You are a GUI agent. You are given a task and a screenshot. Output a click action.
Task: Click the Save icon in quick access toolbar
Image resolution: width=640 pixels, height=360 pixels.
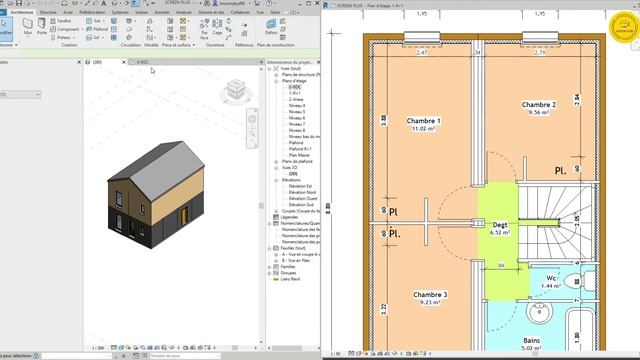(19, 3)
